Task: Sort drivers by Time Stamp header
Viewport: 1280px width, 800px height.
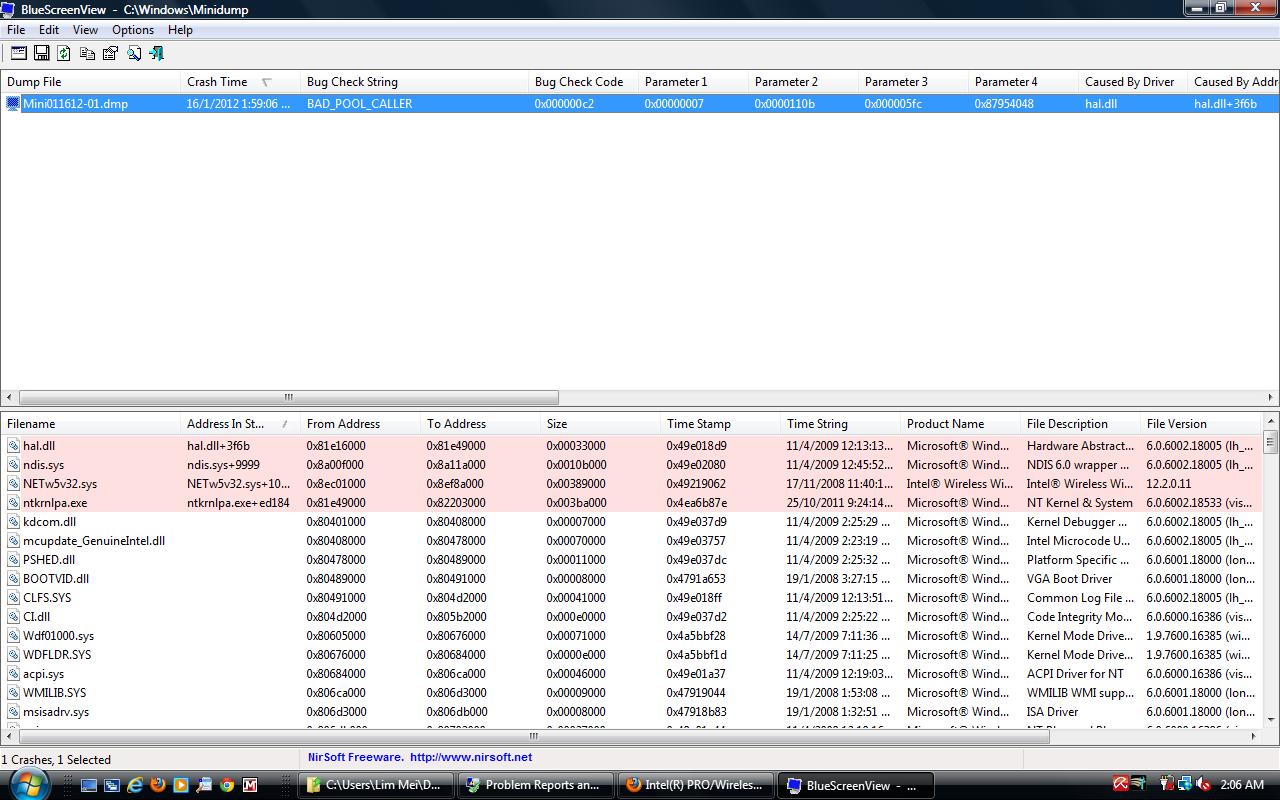Action: (720, 424)
